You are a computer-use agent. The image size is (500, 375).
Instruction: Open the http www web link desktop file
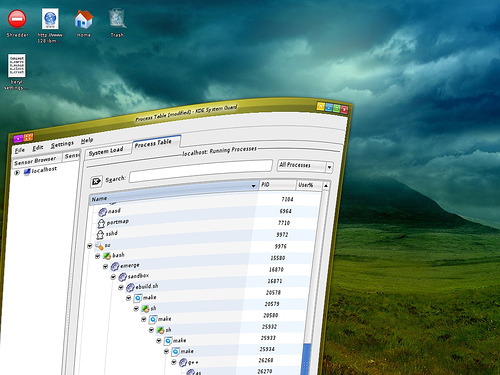50,19
